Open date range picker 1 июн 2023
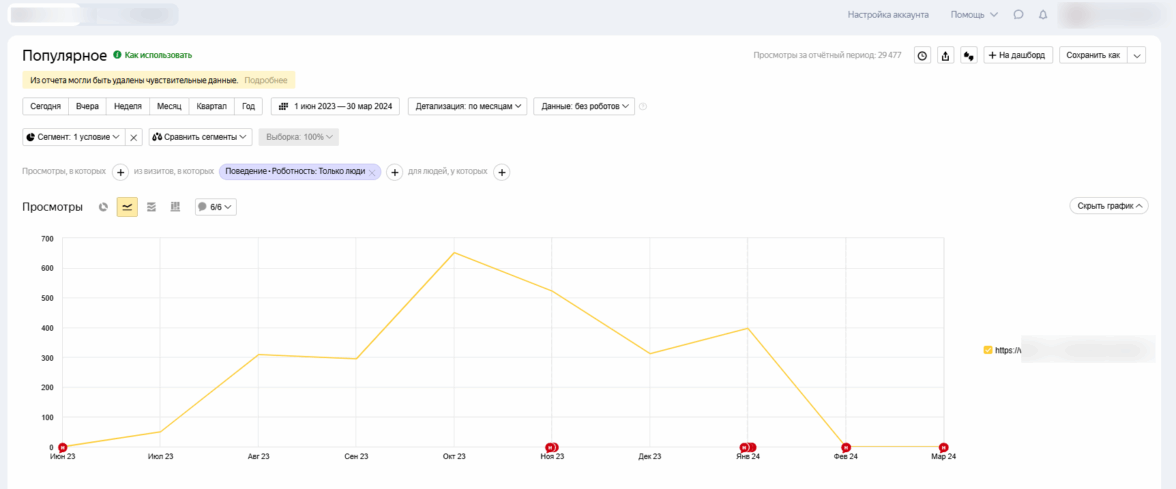The height and width of the screenshot is (489, 1176). [x=335, y=106]
